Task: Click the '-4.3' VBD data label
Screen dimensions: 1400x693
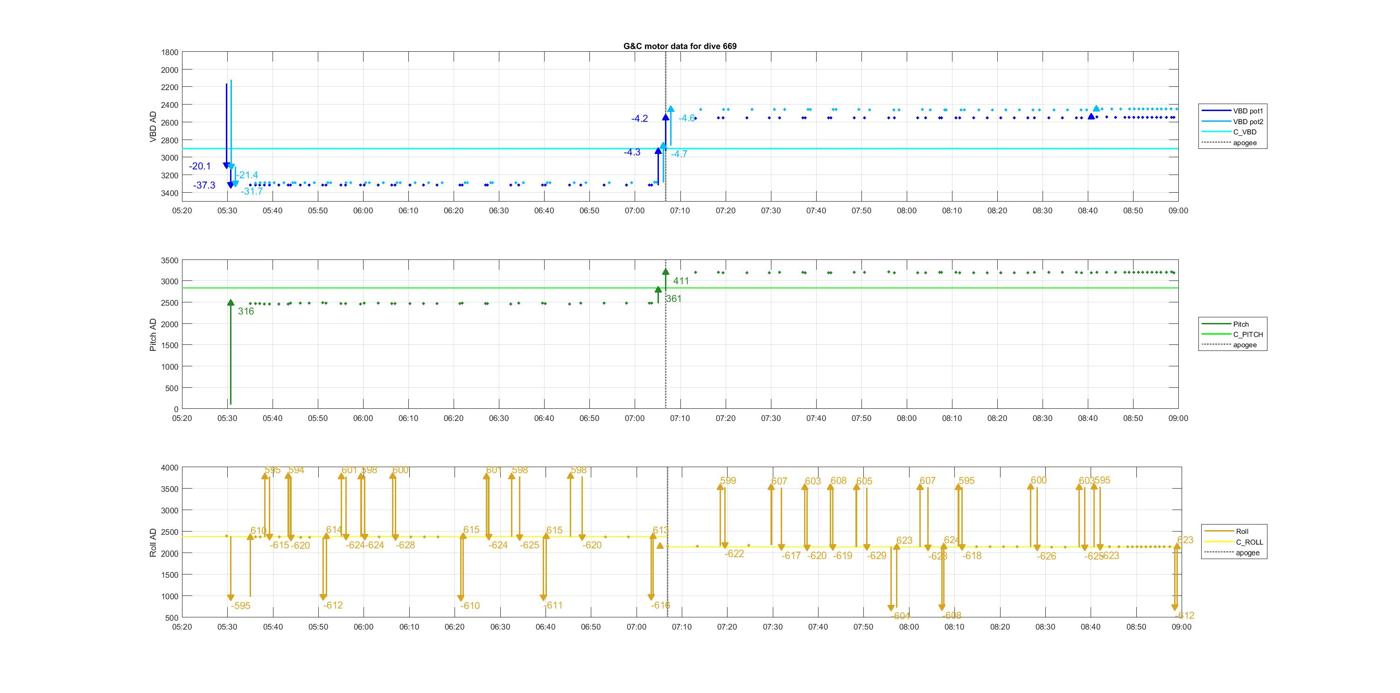Action: point(632,152)
